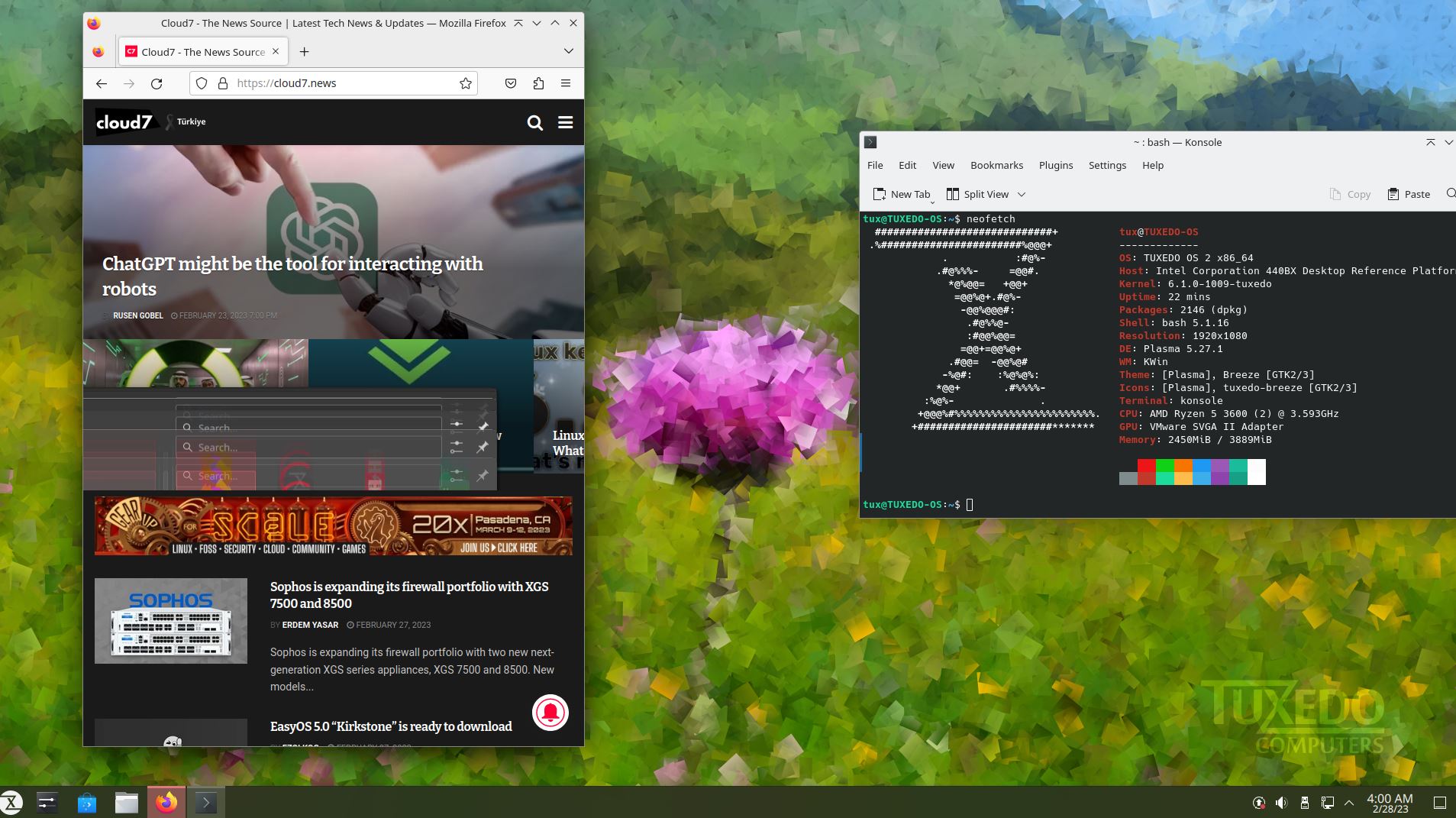Open file manager from taskbar
This screenshot has height=818, width=1456.
click(127, 802)
